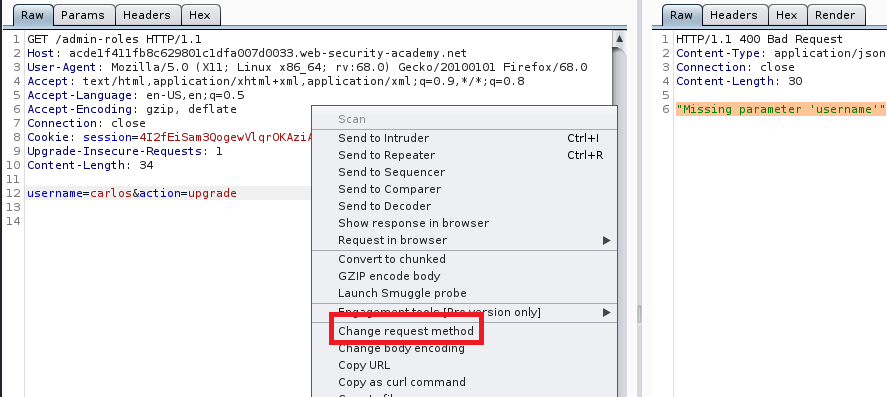887x397 pixels.
Task: Expand Request in browser submenu arrow
Action: pos(606,240)
